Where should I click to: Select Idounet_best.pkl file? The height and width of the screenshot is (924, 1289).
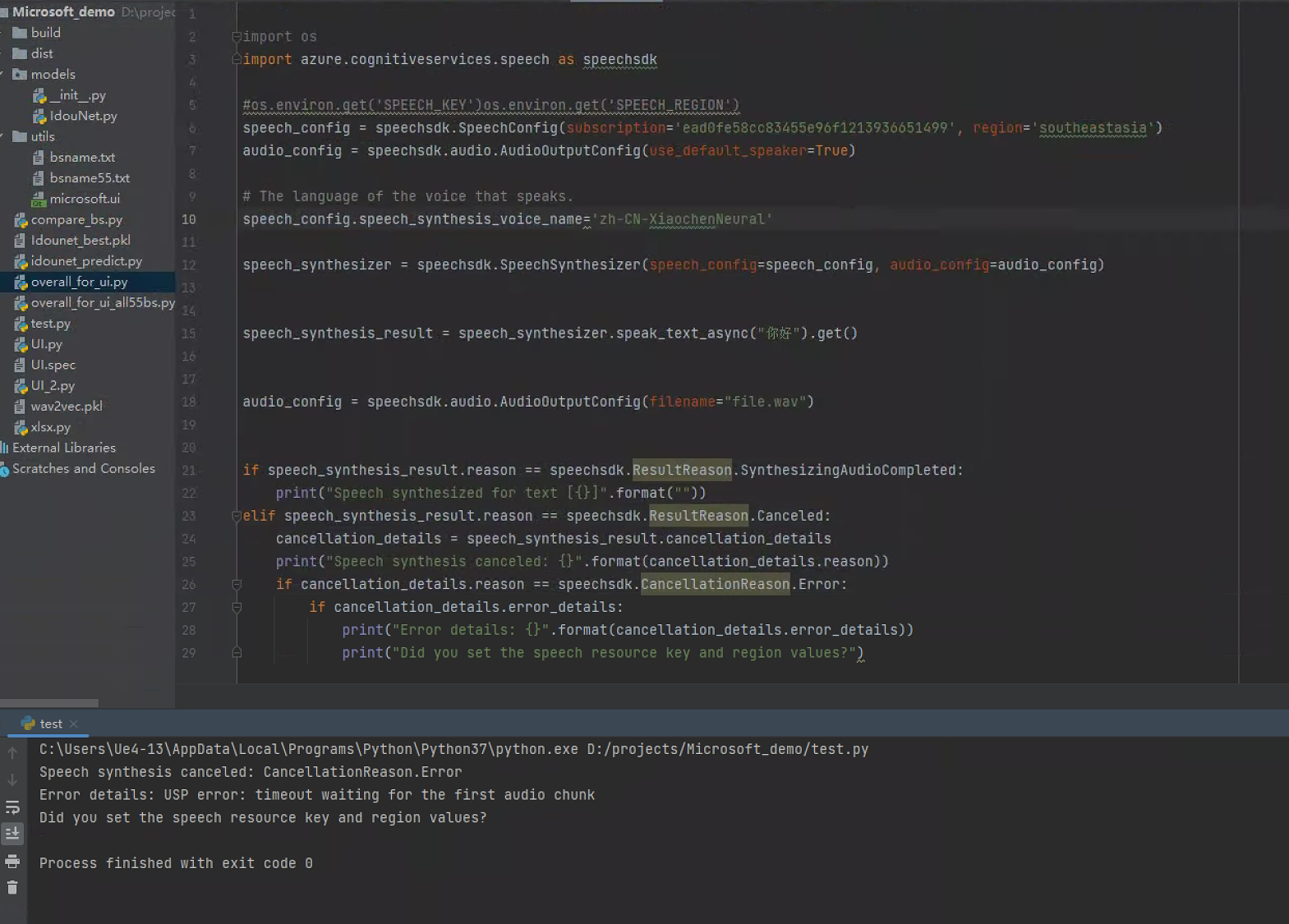81,240
